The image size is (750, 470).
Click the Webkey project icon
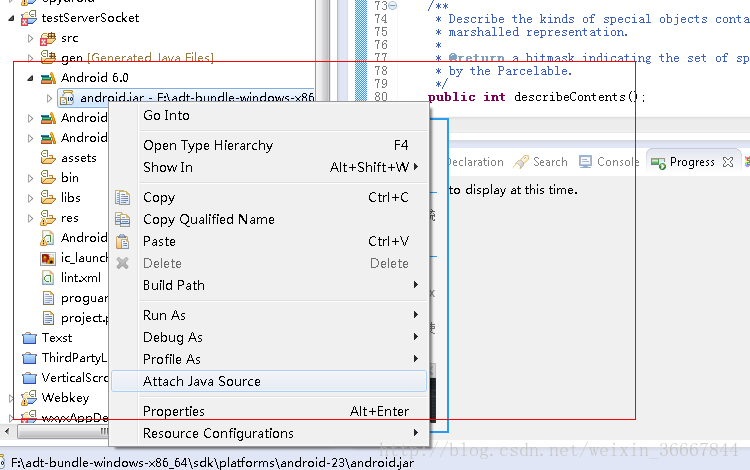(29, 398)
